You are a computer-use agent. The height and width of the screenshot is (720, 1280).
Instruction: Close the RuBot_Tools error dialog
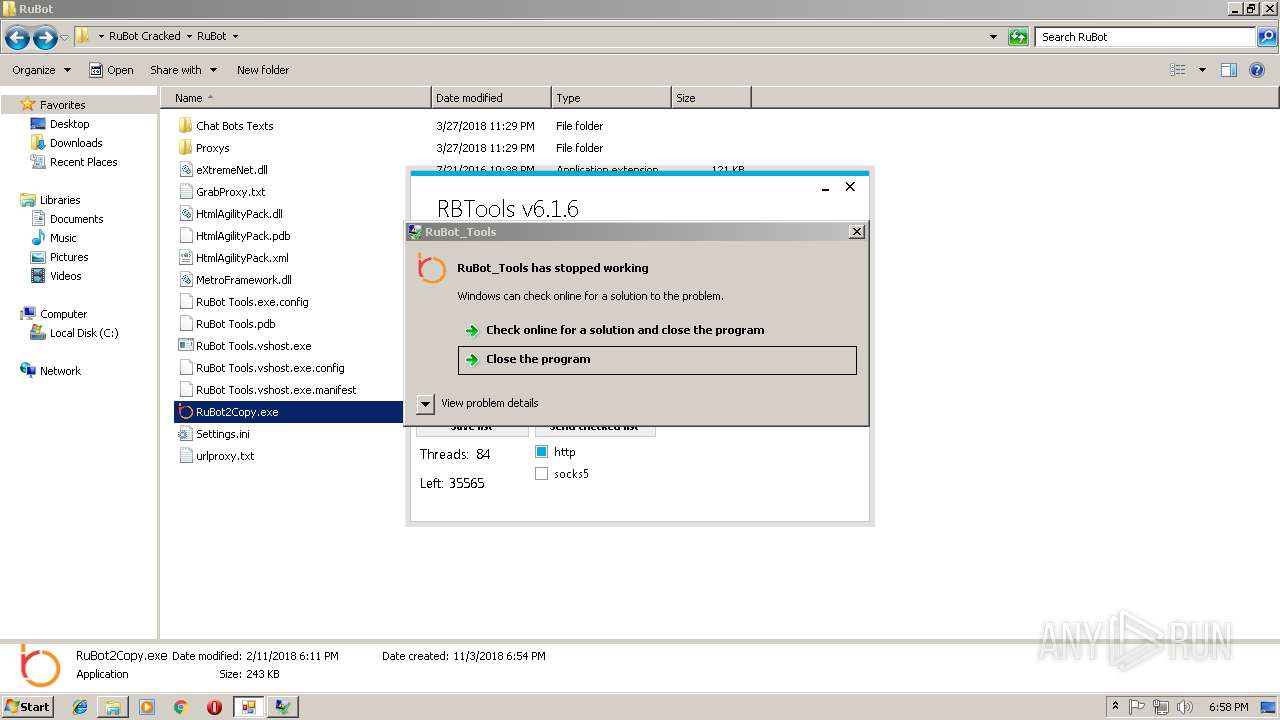tap(856, 231)
